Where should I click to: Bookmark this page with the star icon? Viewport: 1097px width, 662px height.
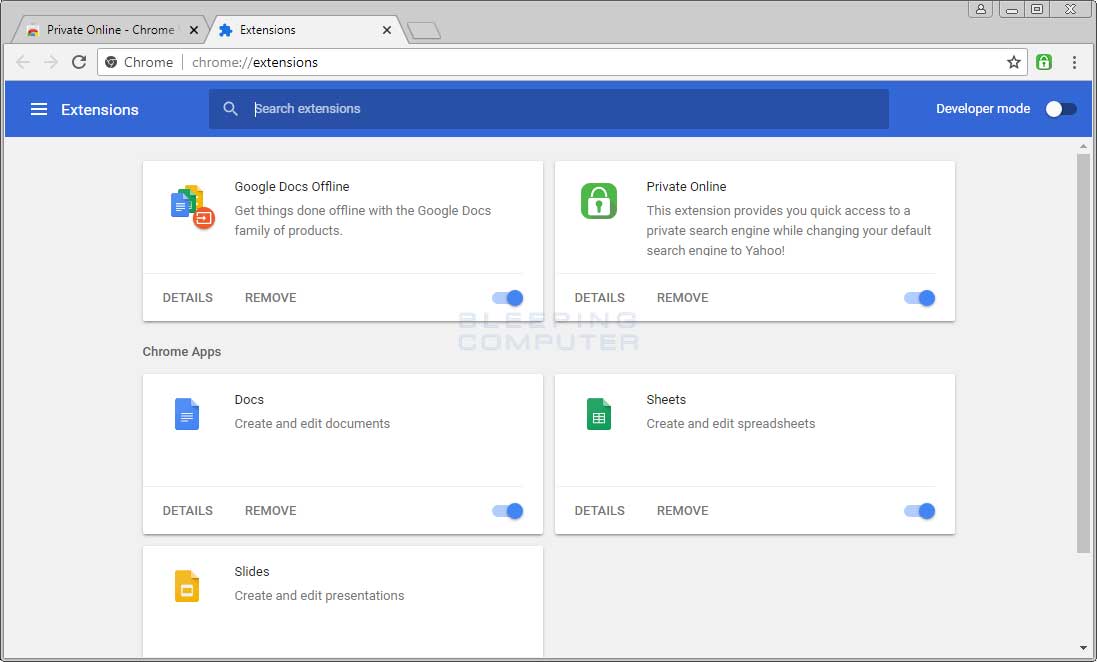pos(1014,62)
